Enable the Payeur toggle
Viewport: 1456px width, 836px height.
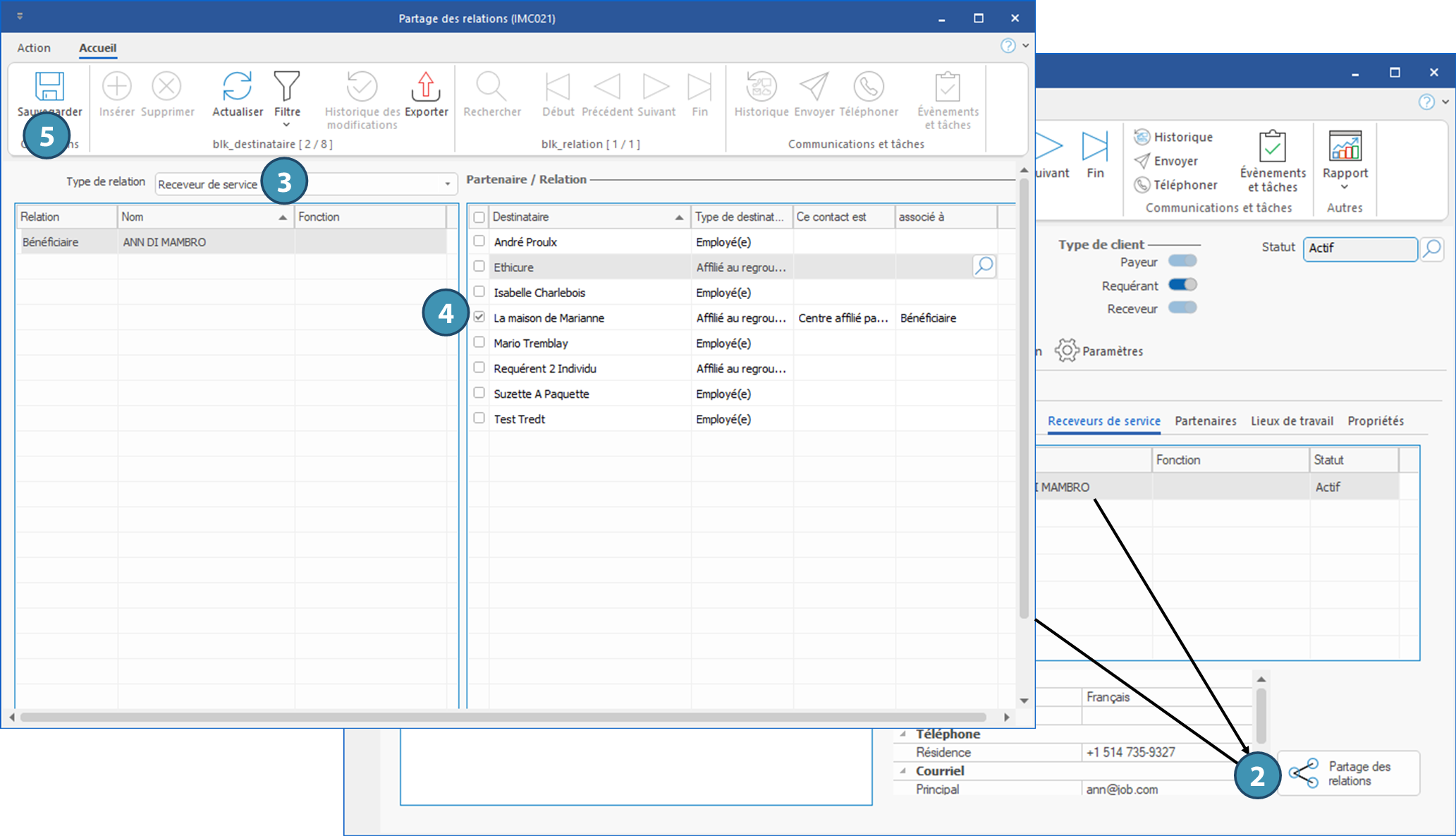pos(1182,261)
